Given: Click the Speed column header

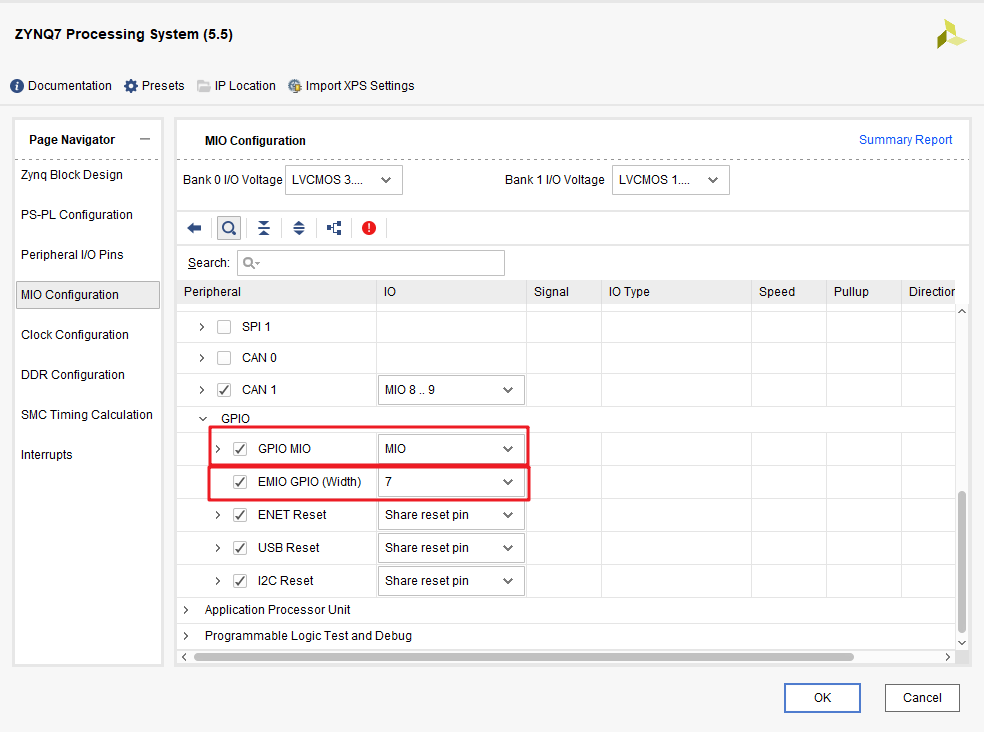Looking at the screenshot, I should pyautogui.click(x=789, y=292).
